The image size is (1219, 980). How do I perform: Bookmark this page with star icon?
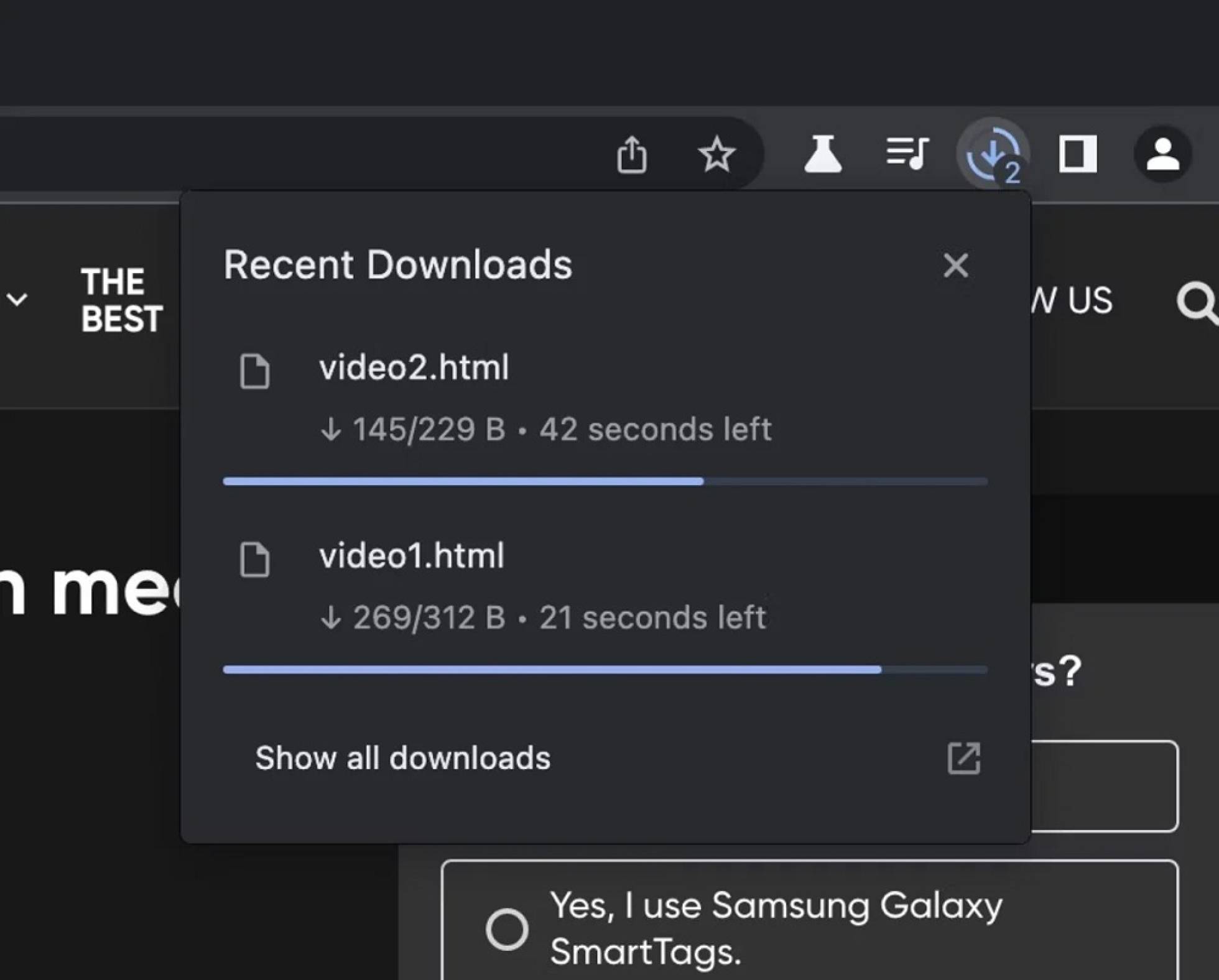(716, 154)
